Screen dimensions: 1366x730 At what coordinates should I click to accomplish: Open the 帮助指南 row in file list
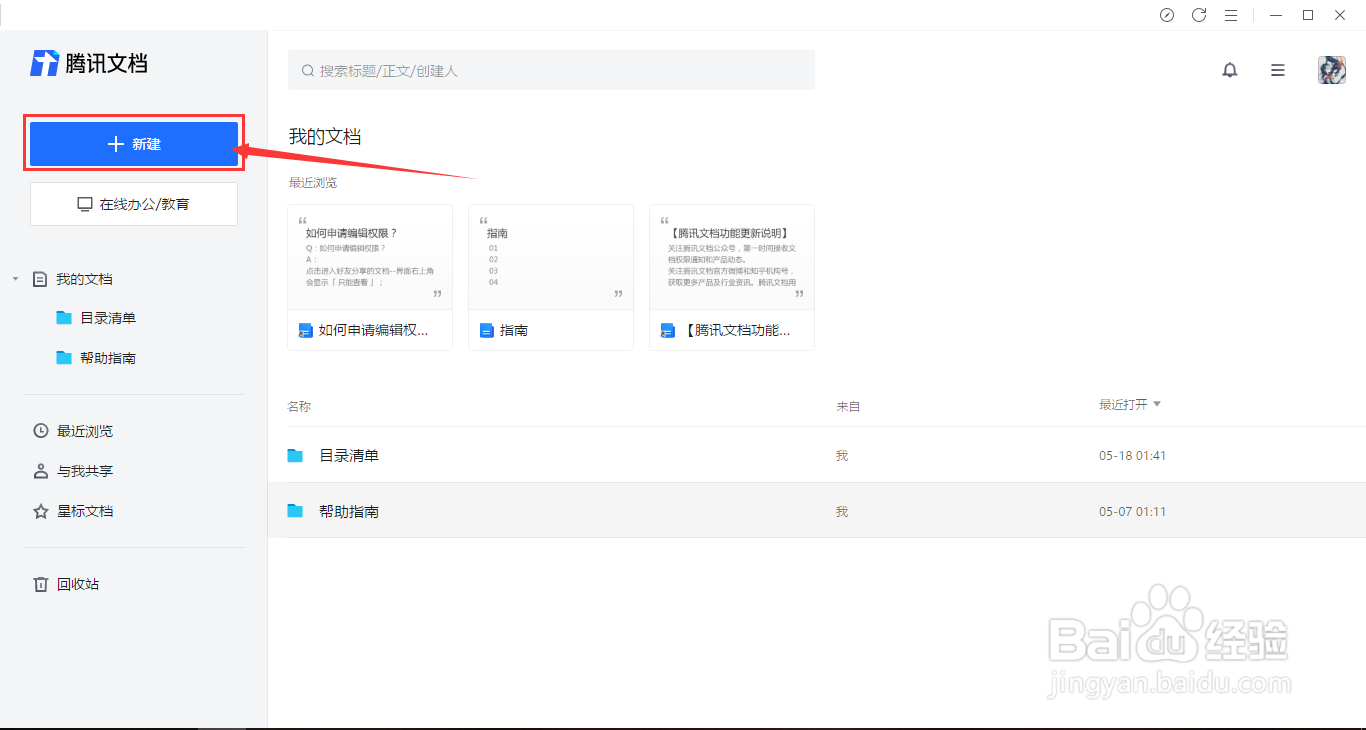tap(817, 511)
